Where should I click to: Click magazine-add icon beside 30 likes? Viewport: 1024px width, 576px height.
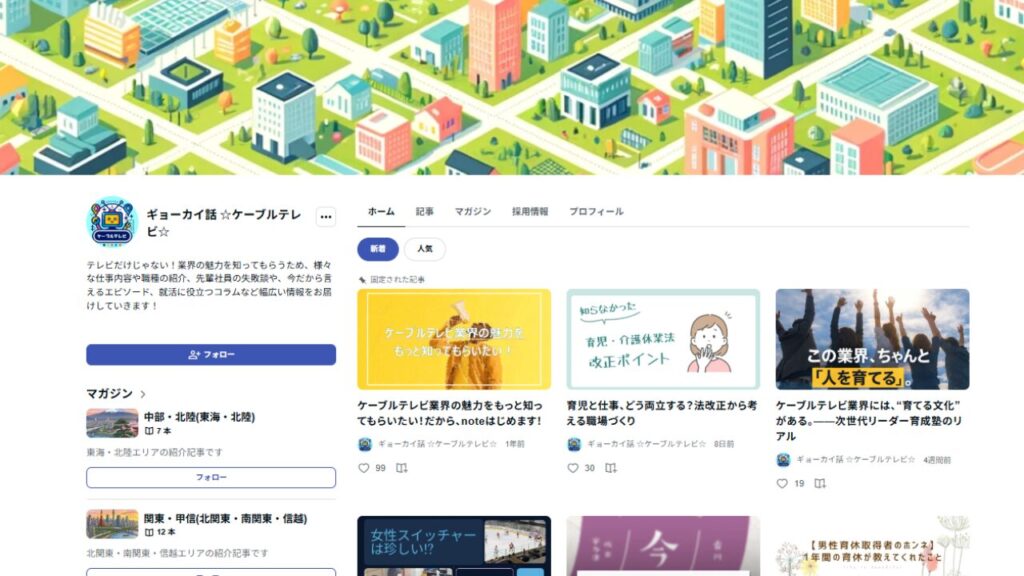(x=611, y=468)
